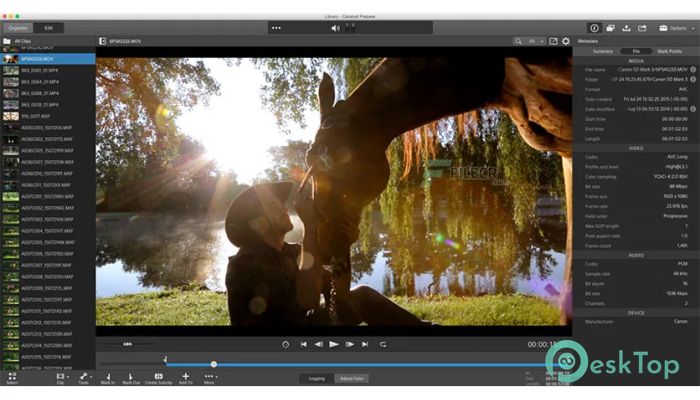
Task: Open the Options dropdown menu
Action: click(x=677, y=28)
